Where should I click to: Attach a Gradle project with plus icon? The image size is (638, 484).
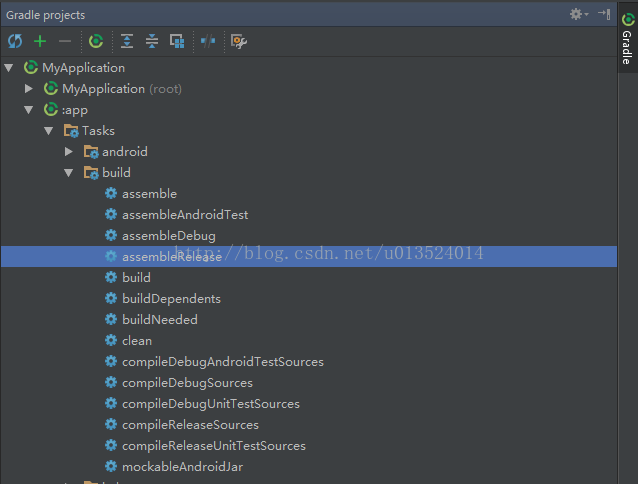click(x=40, y=41)
